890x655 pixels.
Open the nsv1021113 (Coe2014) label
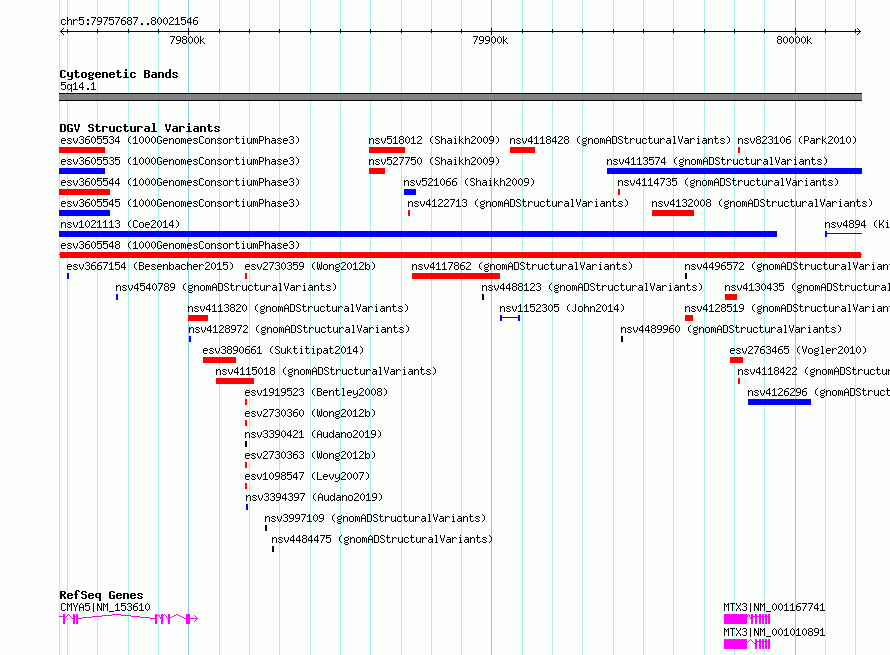pos(120,224)
